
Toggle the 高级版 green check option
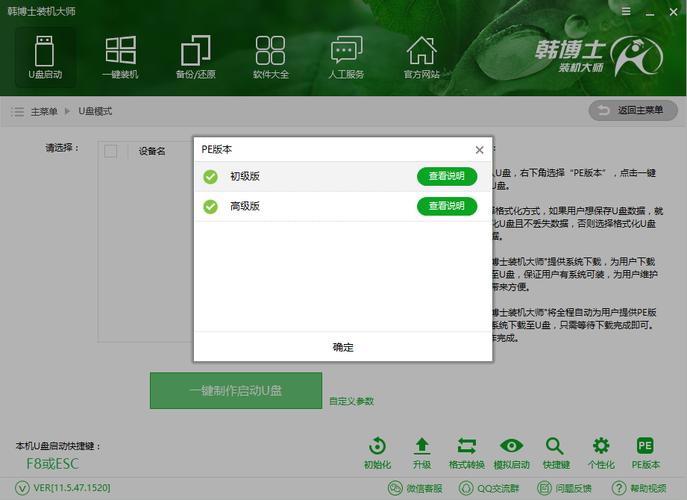(x=210, y=206)
